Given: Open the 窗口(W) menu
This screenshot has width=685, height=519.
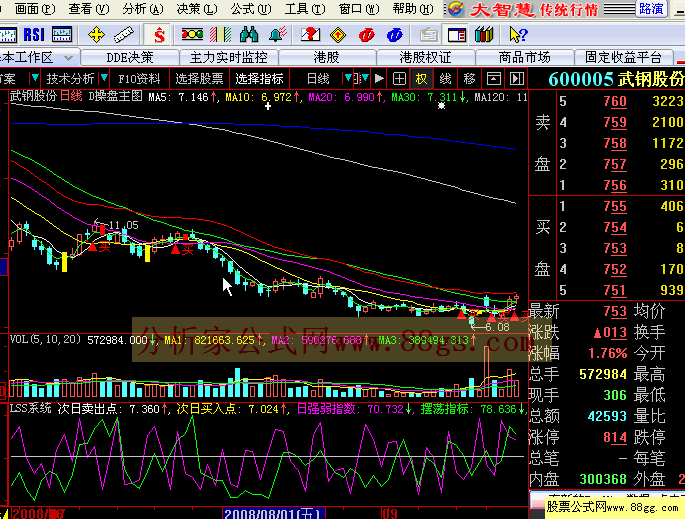Looking at the screenshot, I should click(x=359, y=9).
